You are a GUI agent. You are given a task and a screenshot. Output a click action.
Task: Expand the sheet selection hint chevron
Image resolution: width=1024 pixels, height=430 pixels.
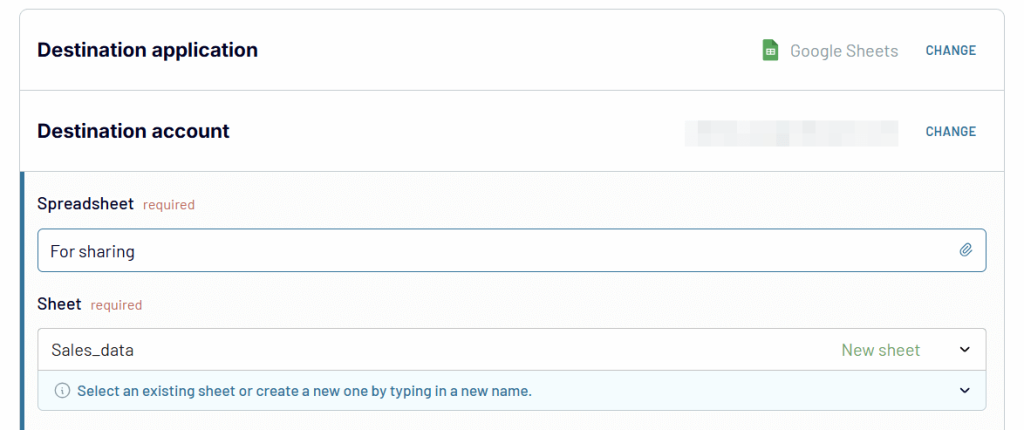(x=965, y=391)
